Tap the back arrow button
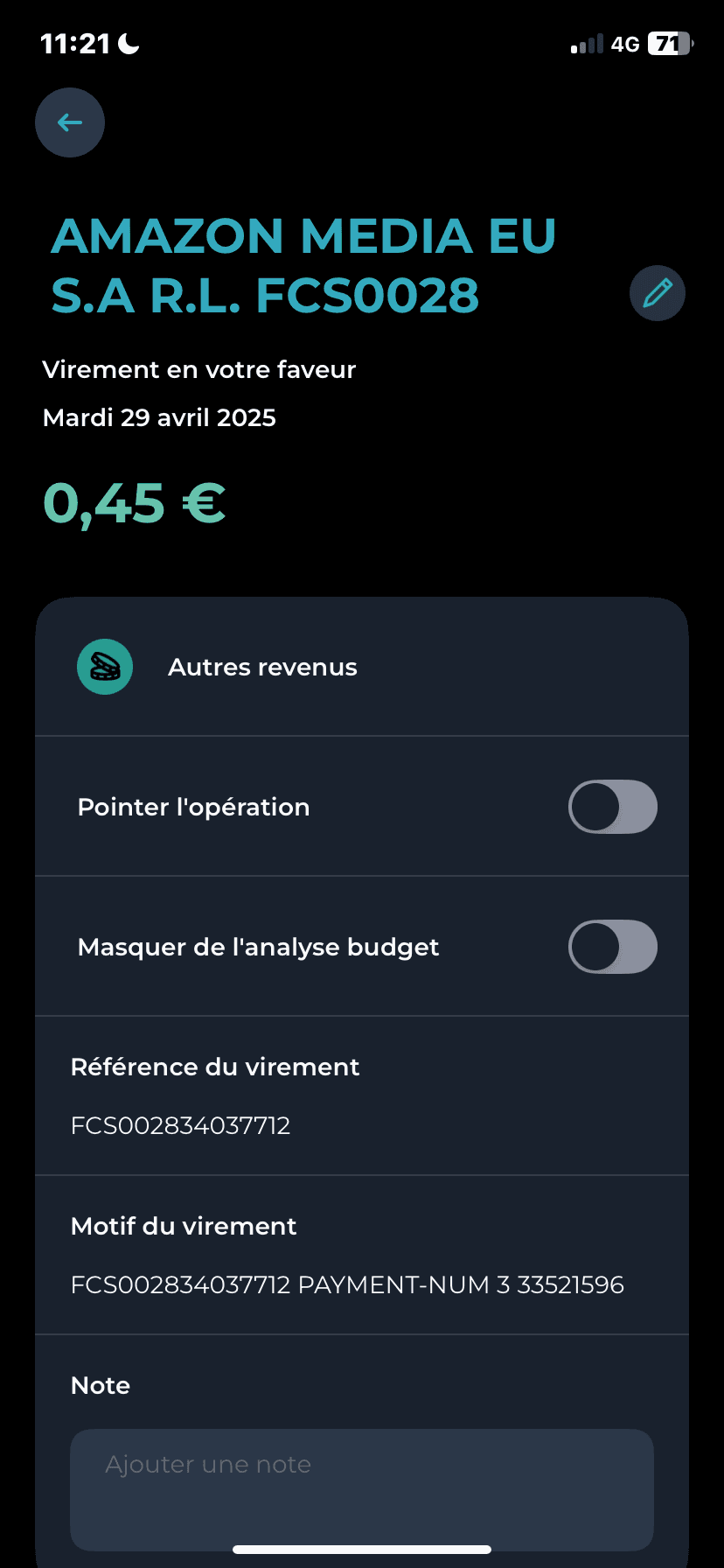The width and height of the screenshot is (724, 1568). point(70,122)
